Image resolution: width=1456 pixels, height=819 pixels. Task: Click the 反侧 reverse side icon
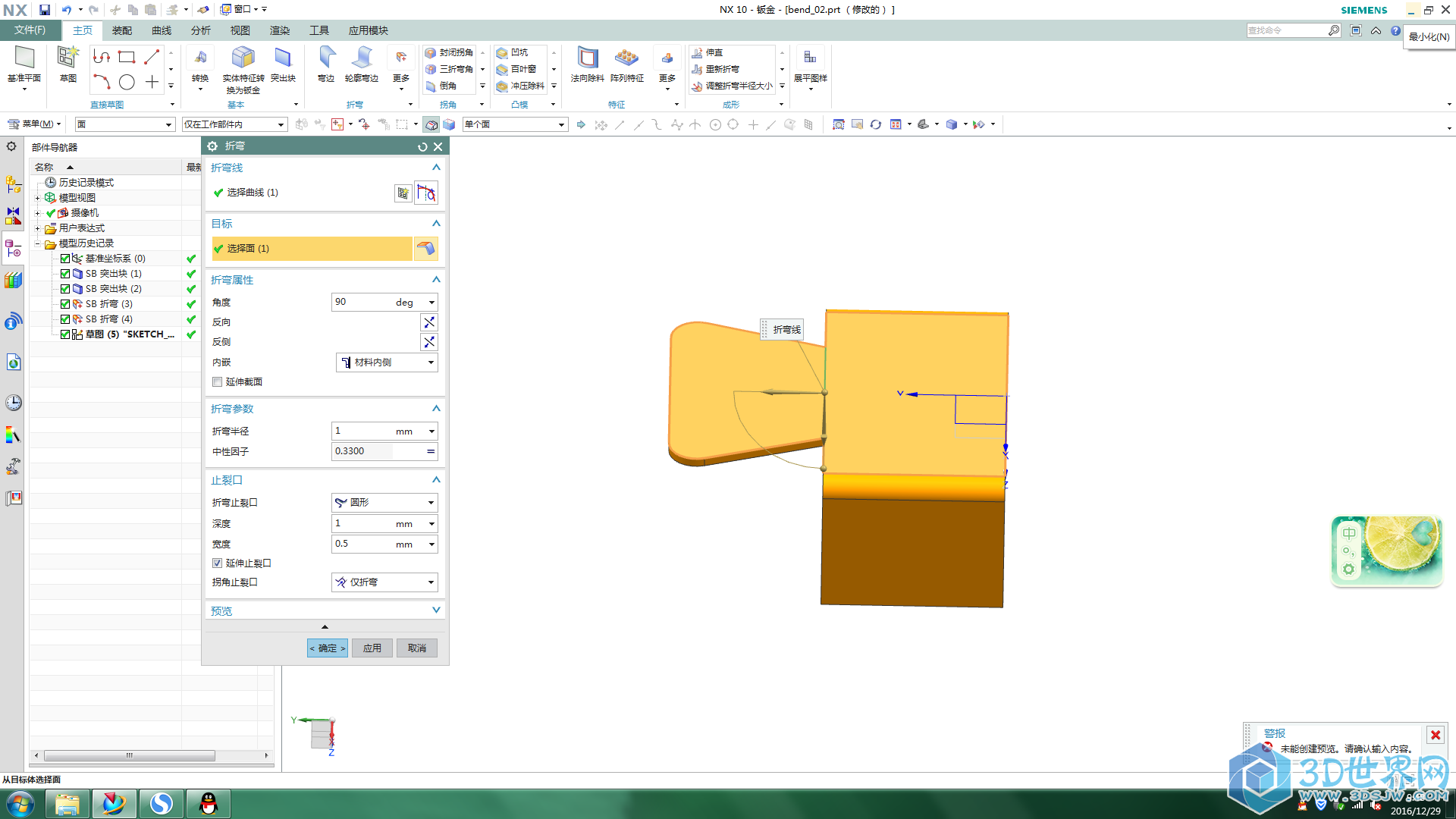429,342
